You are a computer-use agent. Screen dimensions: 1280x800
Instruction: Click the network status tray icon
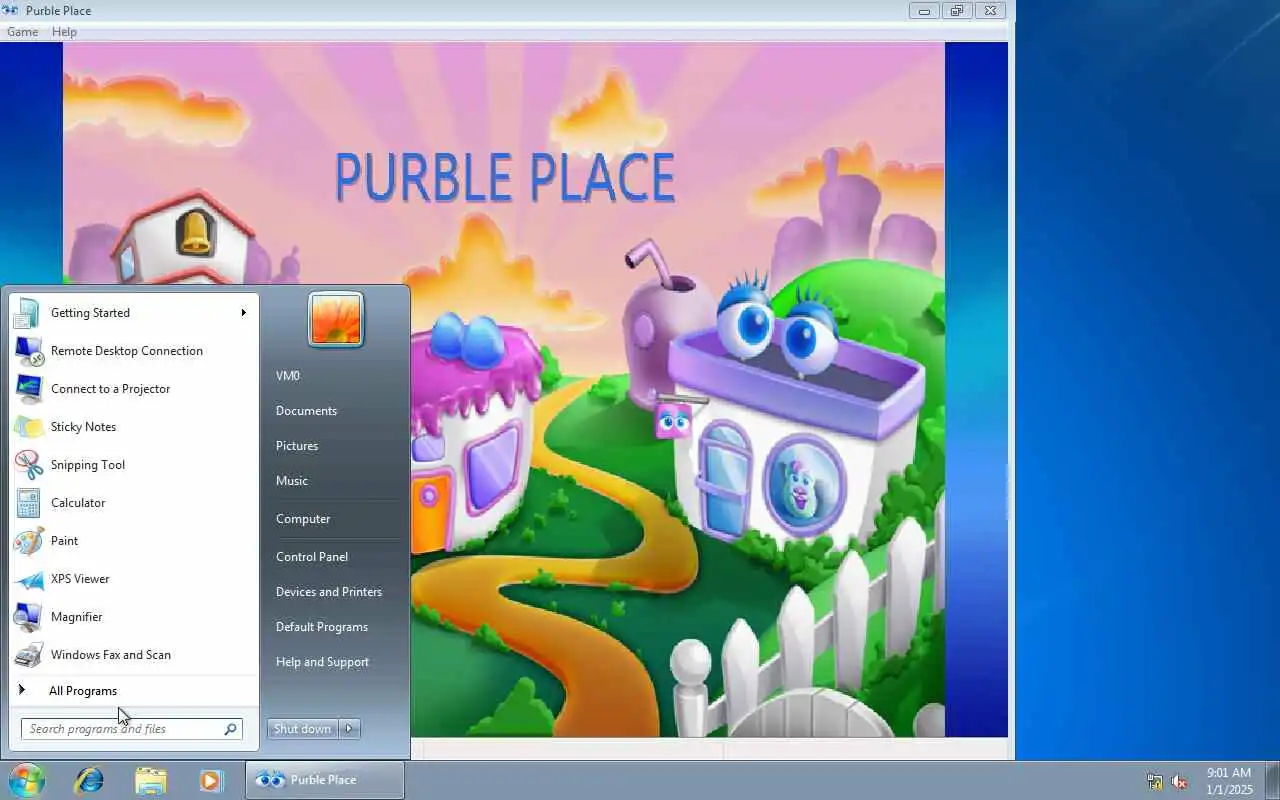pos(1155,781)
